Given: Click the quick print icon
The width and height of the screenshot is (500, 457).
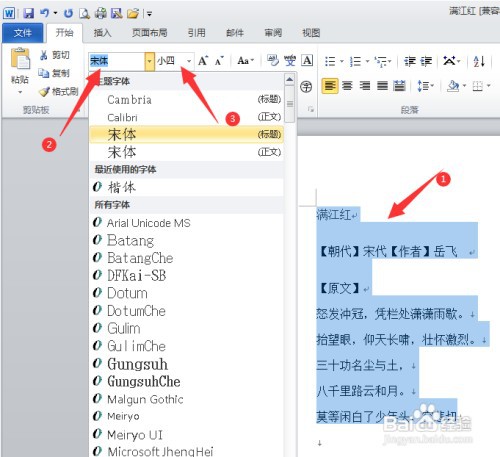Looking at the screenshot, I should pyautogui.click(x=101, y=13).
